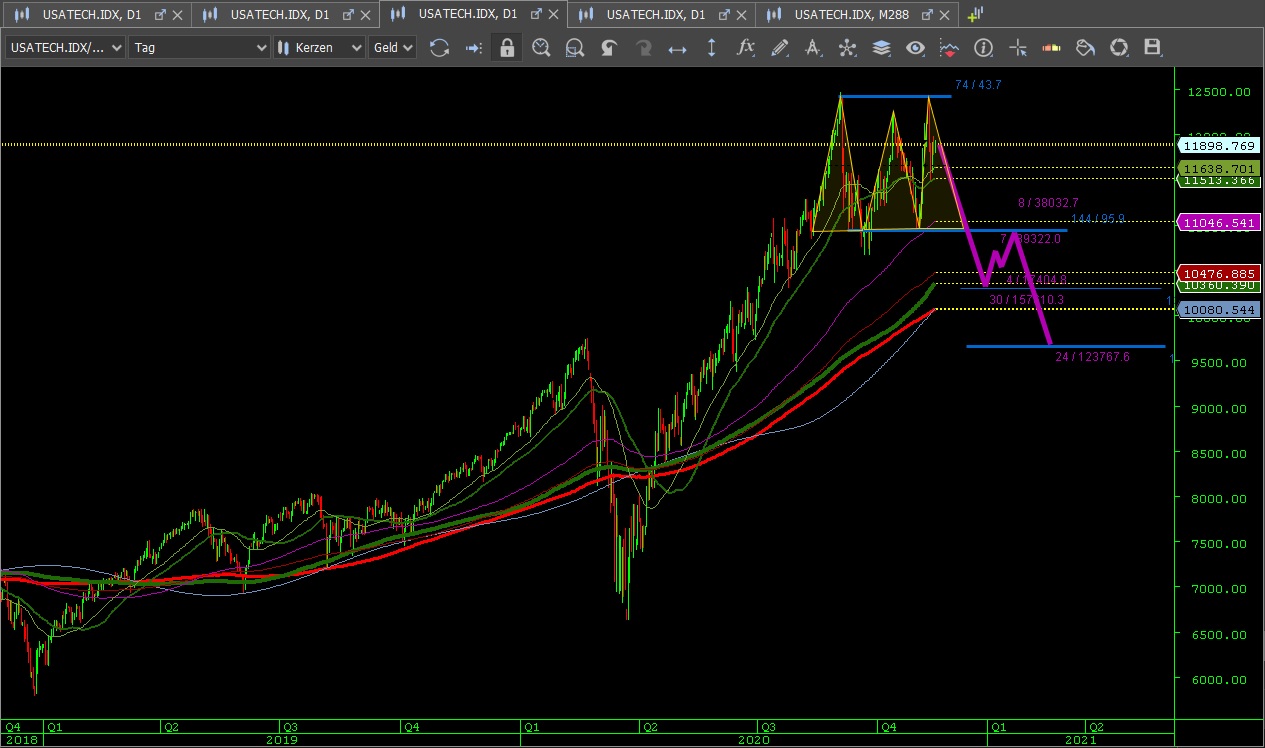Open the Geld price side dropdown
The image size is (1265, 748).
[392, 47]
